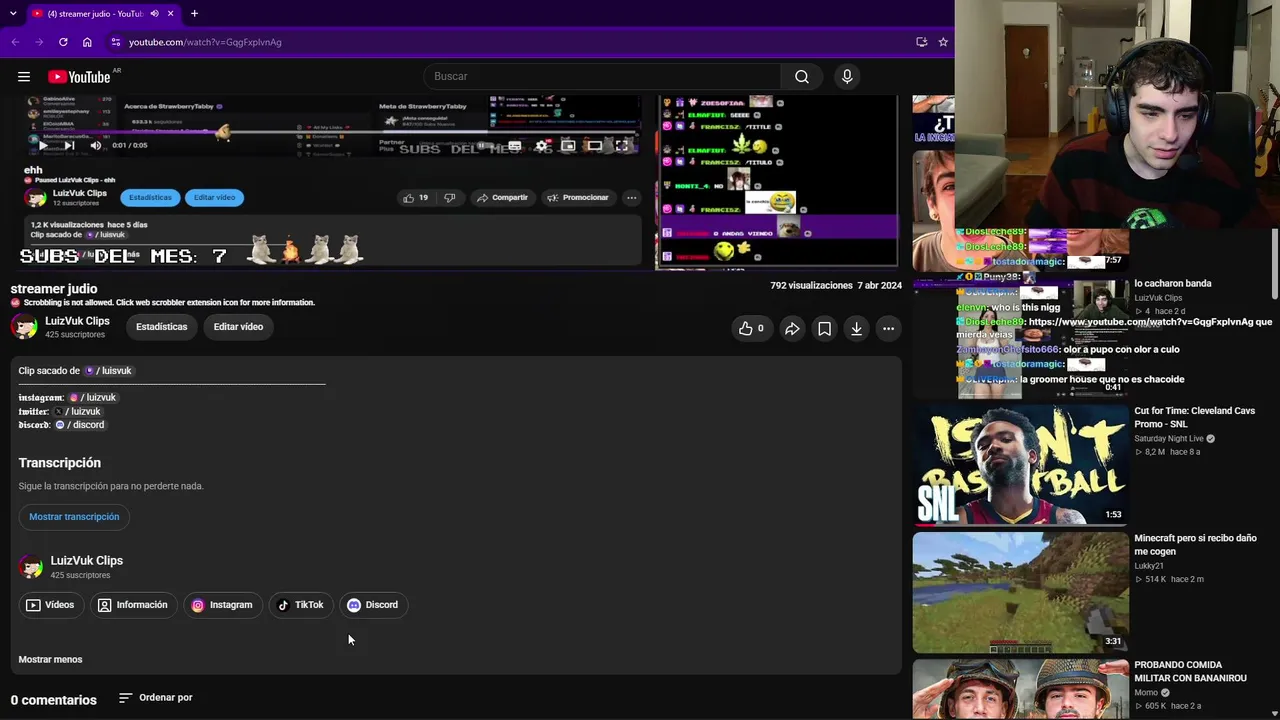Open the Ordenar por comments sort menu
Viewport: 1280px width, 720px height.
click(x=156, y=698)
